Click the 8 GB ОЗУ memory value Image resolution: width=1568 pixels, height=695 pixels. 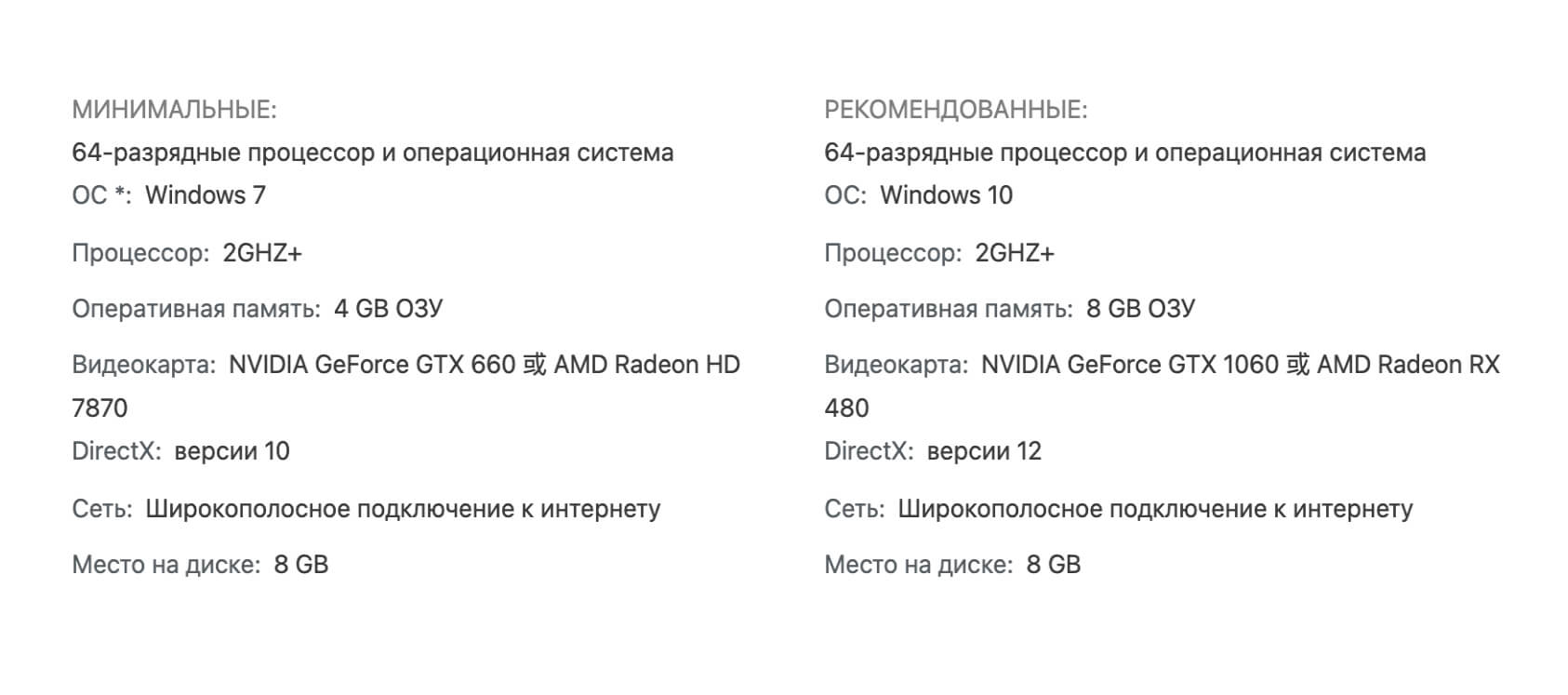pyautogui.click(x=1140, y=309)
